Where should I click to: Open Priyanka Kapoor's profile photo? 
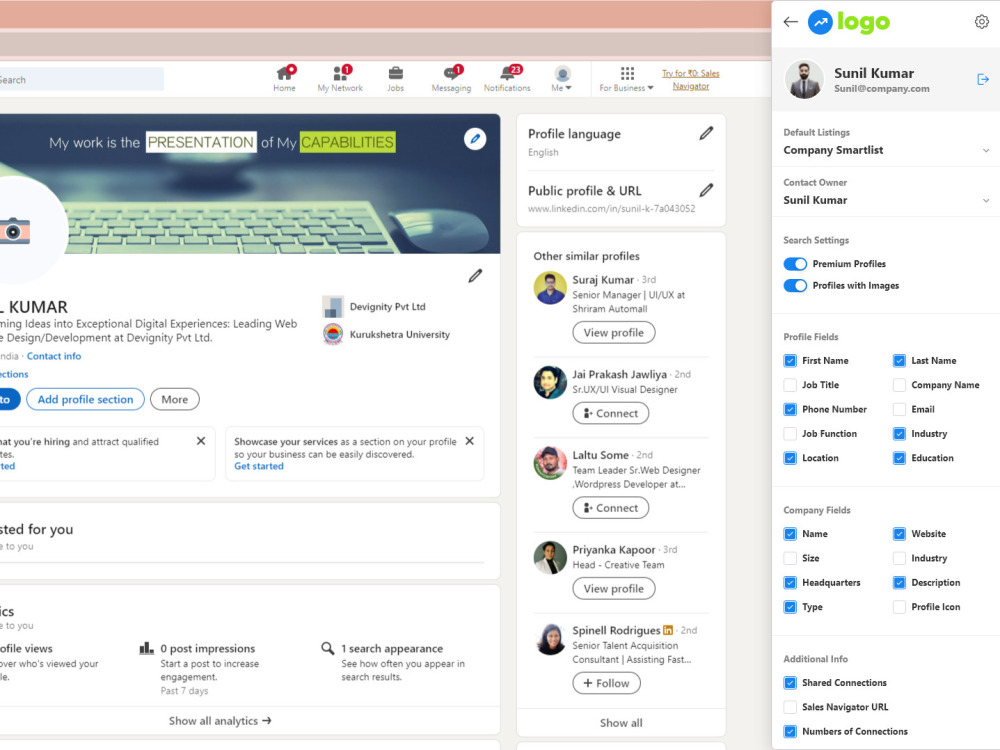550,557
